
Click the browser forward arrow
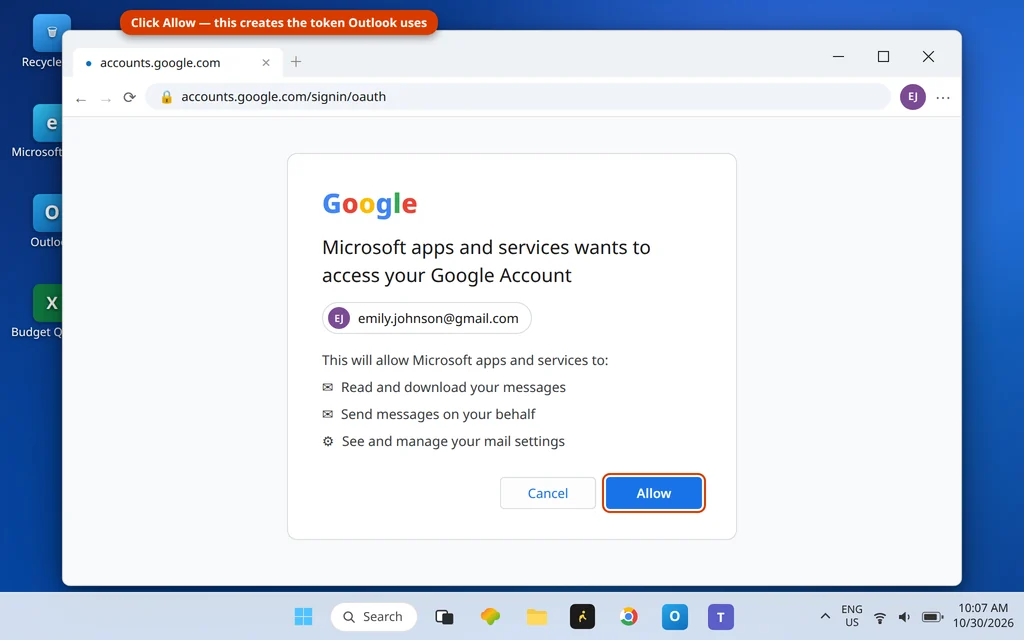106,99
